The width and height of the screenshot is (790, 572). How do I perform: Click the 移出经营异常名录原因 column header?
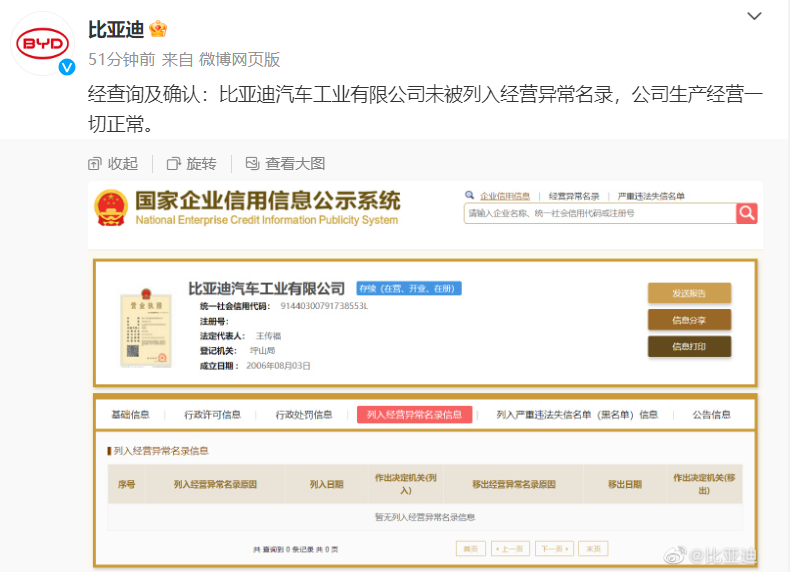513,484
